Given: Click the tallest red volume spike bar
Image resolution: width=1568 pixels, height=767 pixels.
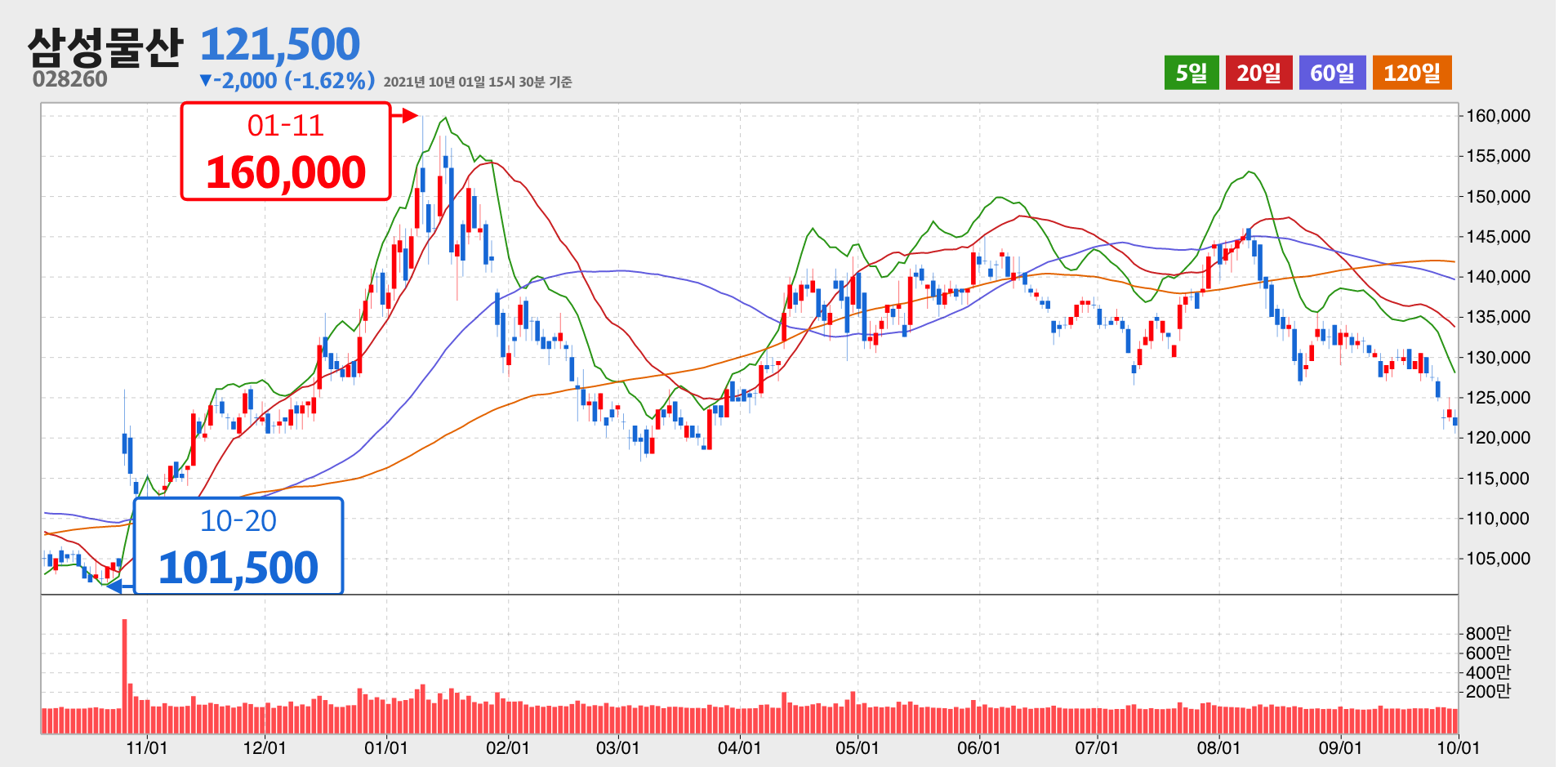Looking at the screenshot, I should click(124, 676).
